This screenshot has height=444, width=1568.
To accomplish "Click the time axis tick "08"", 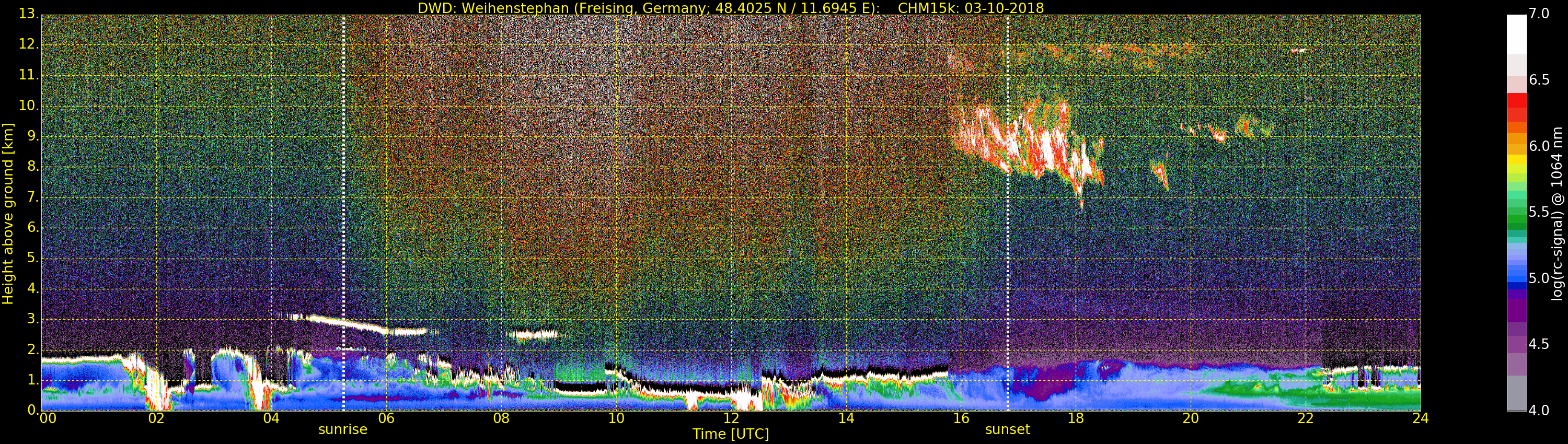I will coord(502,418).
